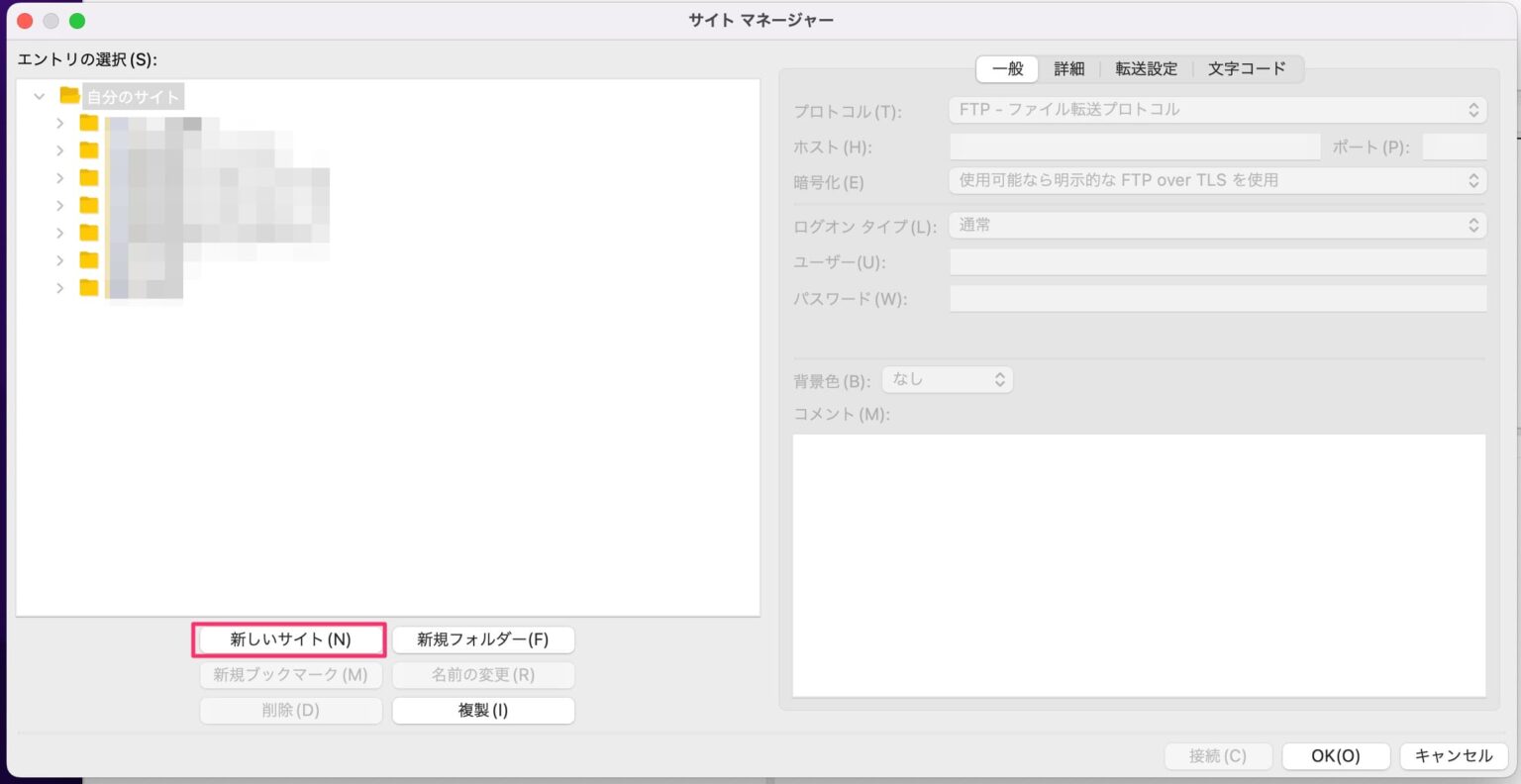Image resolution: width=1521 pixels, height=784 pixels.
Task: Switch to the 転送設定 tab
Action: [1146, 68]
